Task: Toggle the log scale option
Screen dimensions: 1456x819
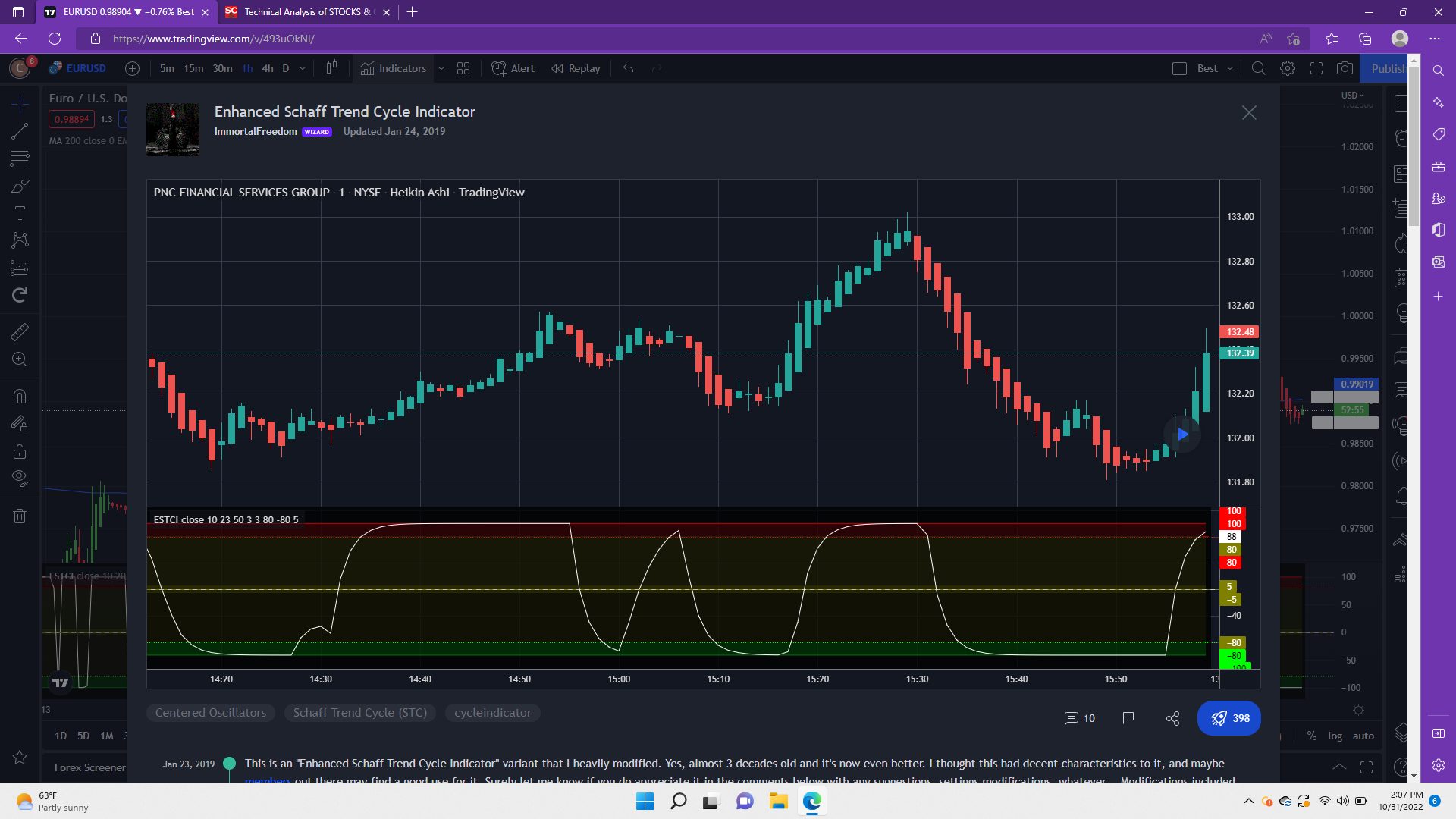Action: point(1335,736)
